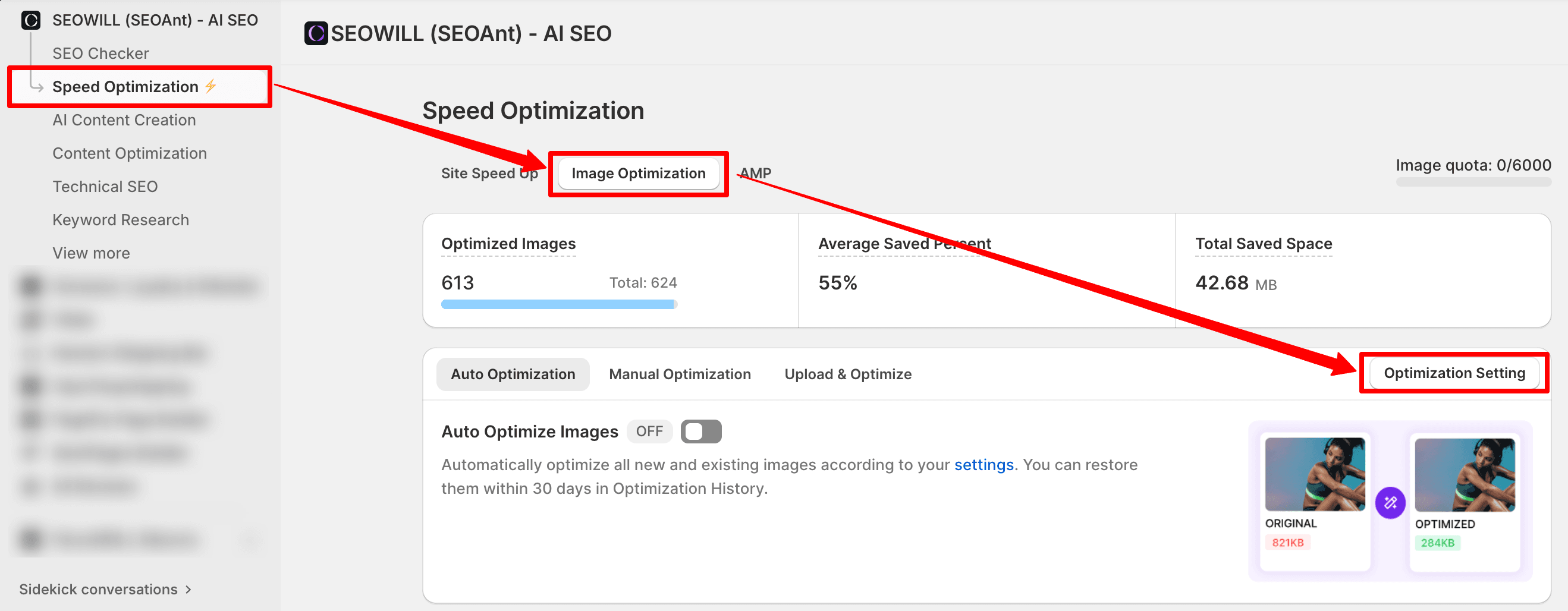Select the Manual Optimization tab
This screenshot has width=1568, height=611.
(x=679, y=374)
